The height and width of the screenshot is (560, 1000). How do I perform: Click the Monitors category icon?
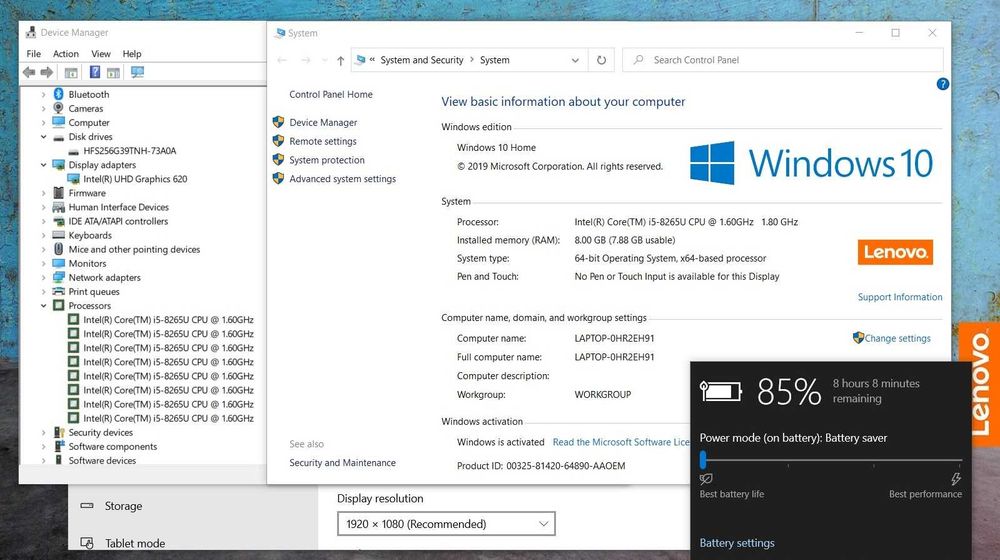(x=59, y=263)
